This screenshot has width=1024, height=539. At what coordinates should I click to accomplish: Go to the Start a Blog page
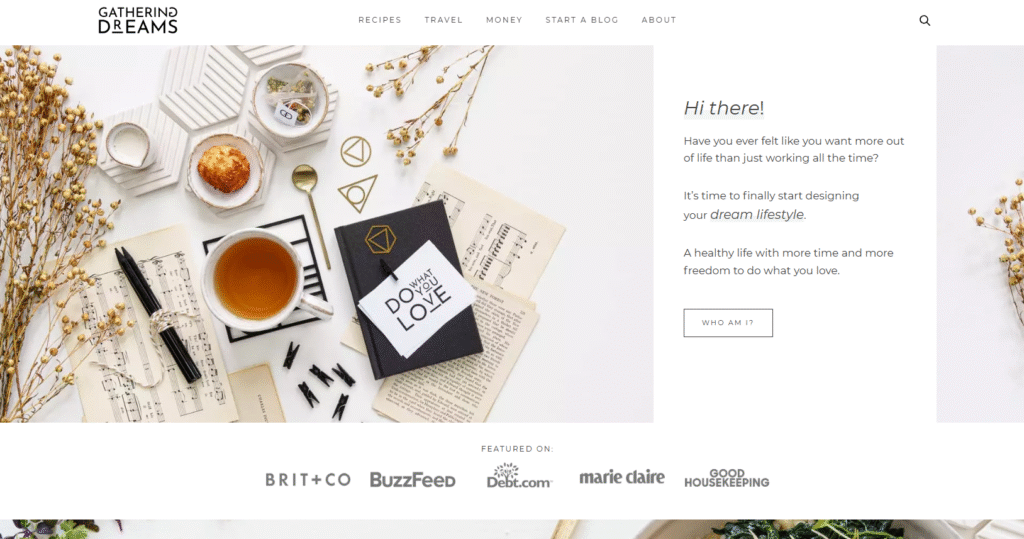coord(582,20)
